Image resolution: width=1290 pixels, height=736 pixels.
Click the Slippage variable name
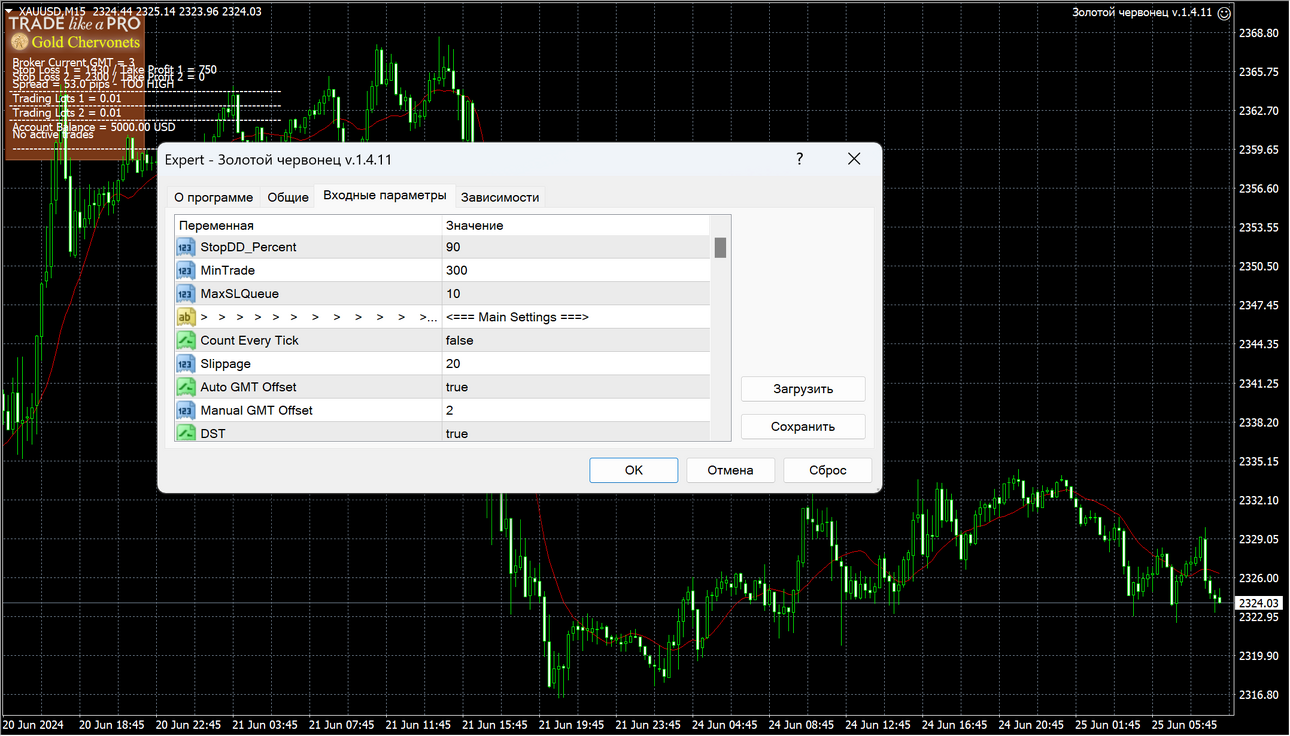225,364
